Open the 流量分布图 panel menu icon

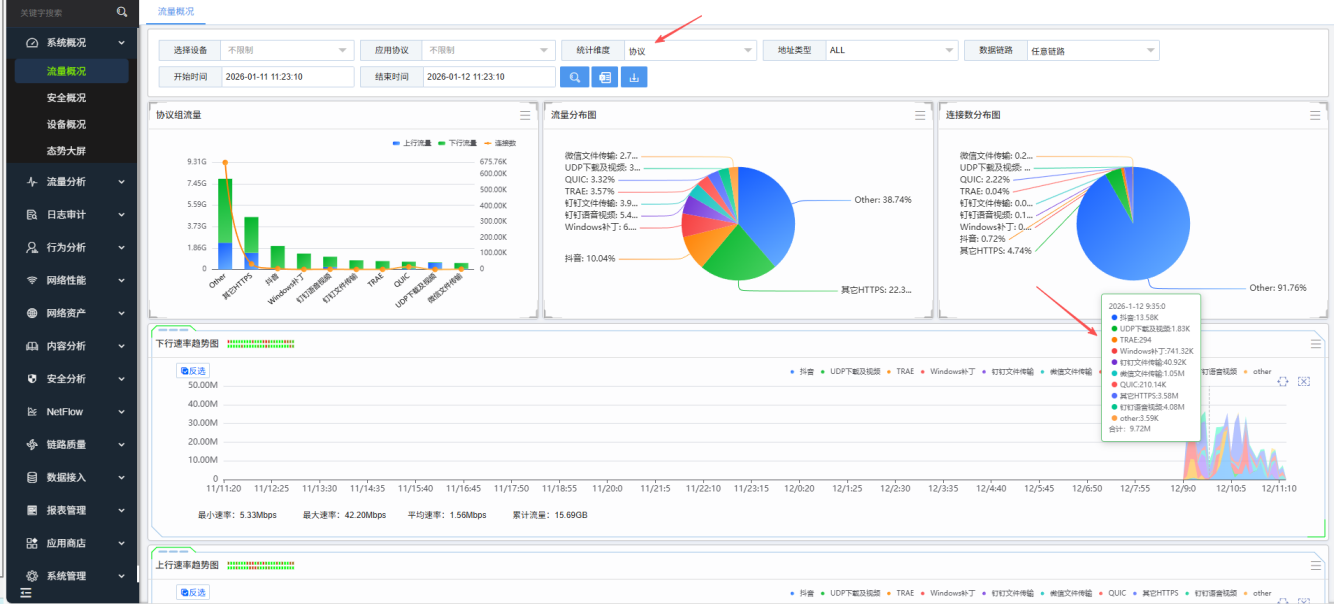(x=920, y=115)
